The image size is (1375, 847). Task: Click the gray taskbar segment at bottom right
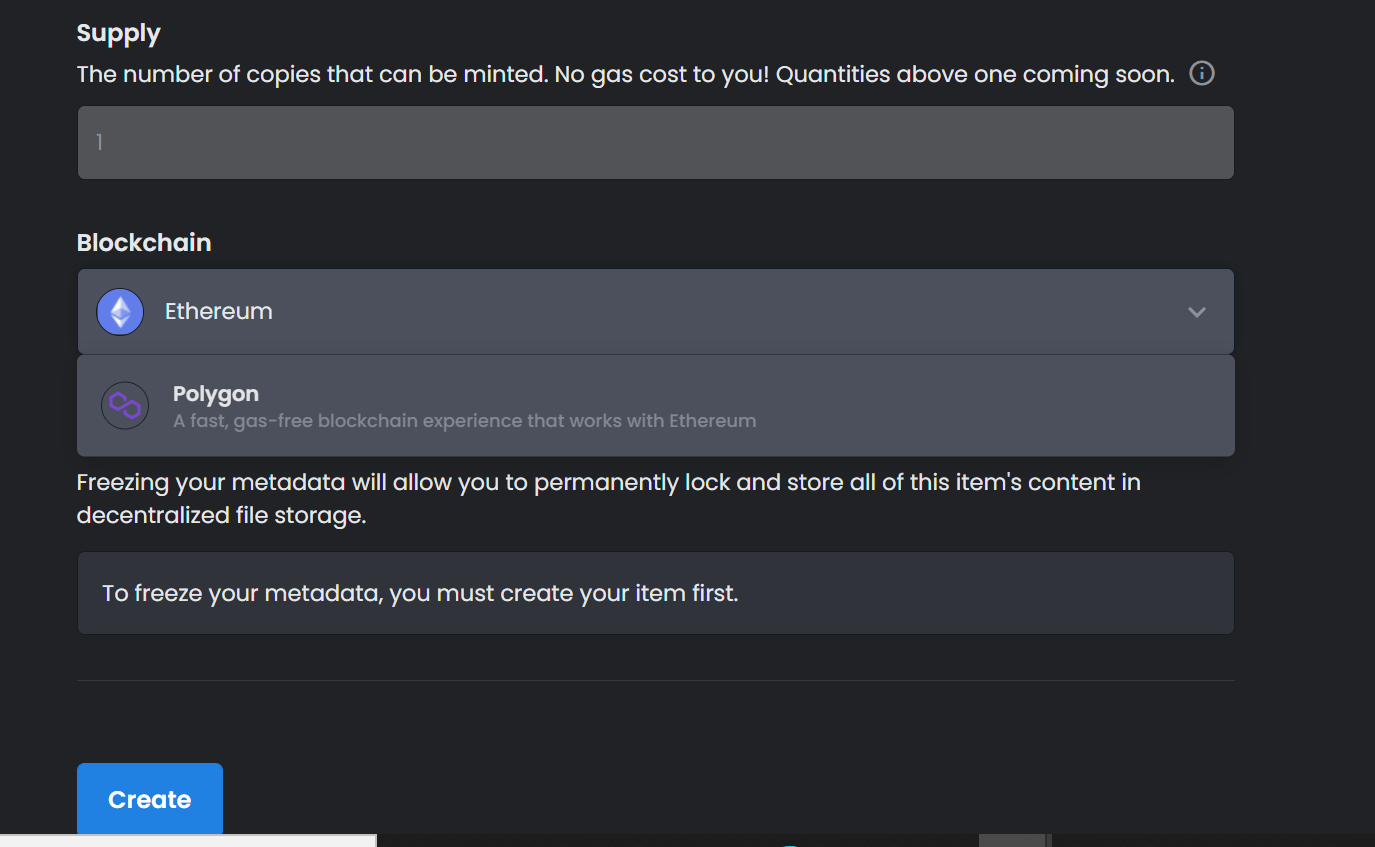[1014, 840]
